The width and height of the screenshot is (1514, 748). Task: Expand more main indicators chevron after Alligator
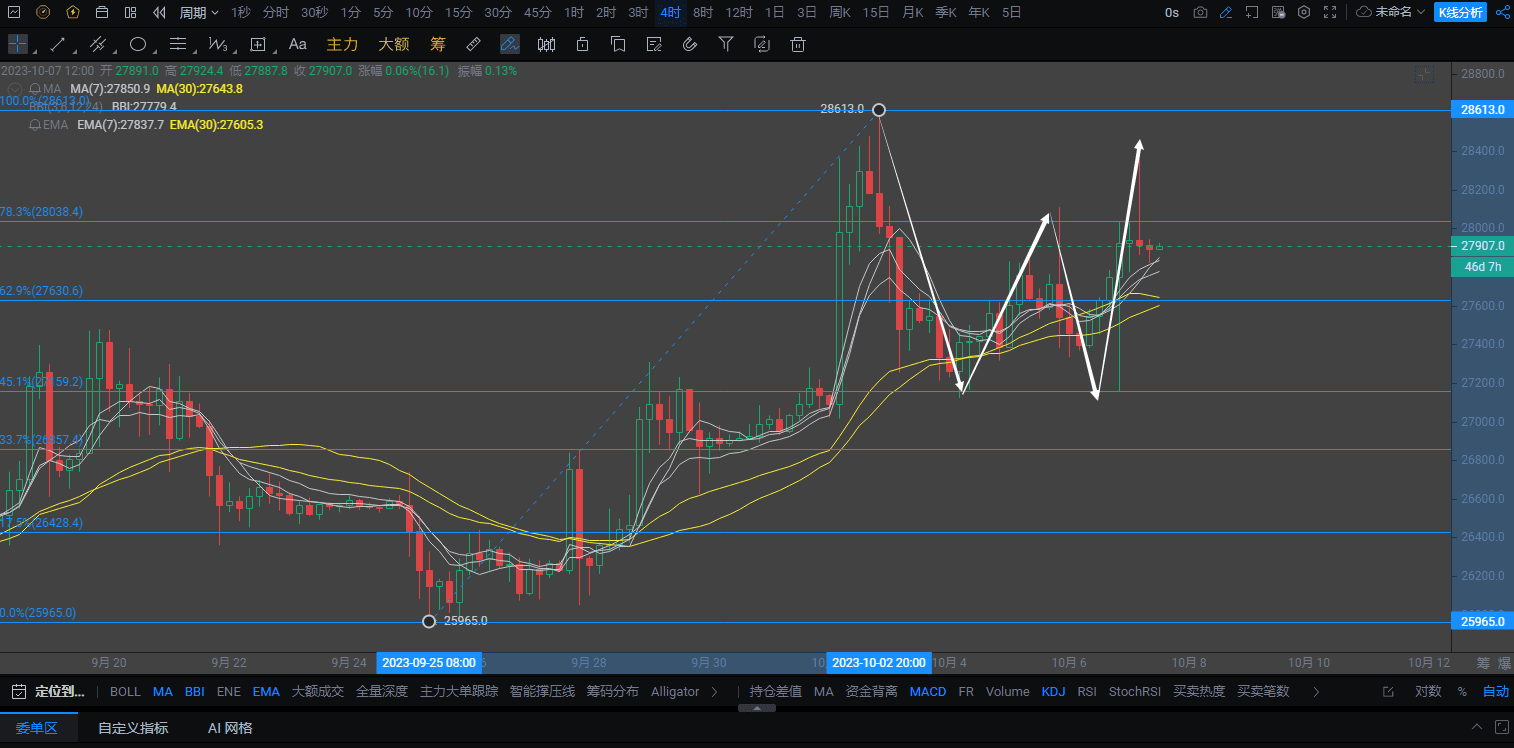[714, 691]
